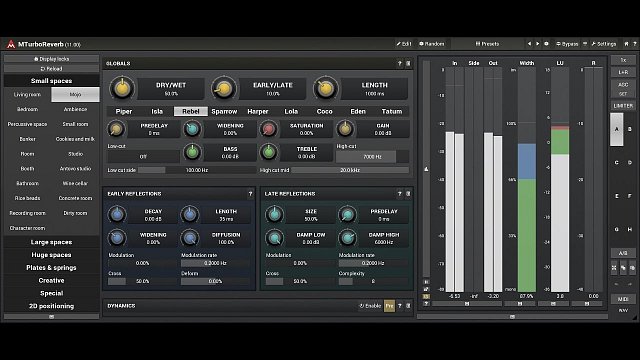The width and height of the screenshot is (640, 360).
Task: Click the Early/Late knob
Action: [224, 88]
